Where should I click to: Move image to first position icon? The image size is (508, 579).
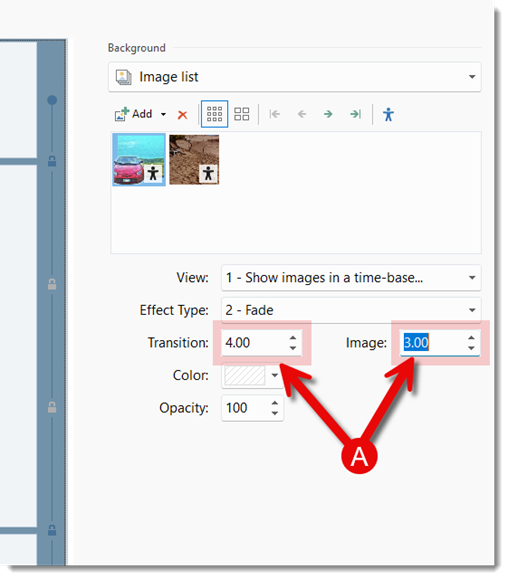(275, 114)
